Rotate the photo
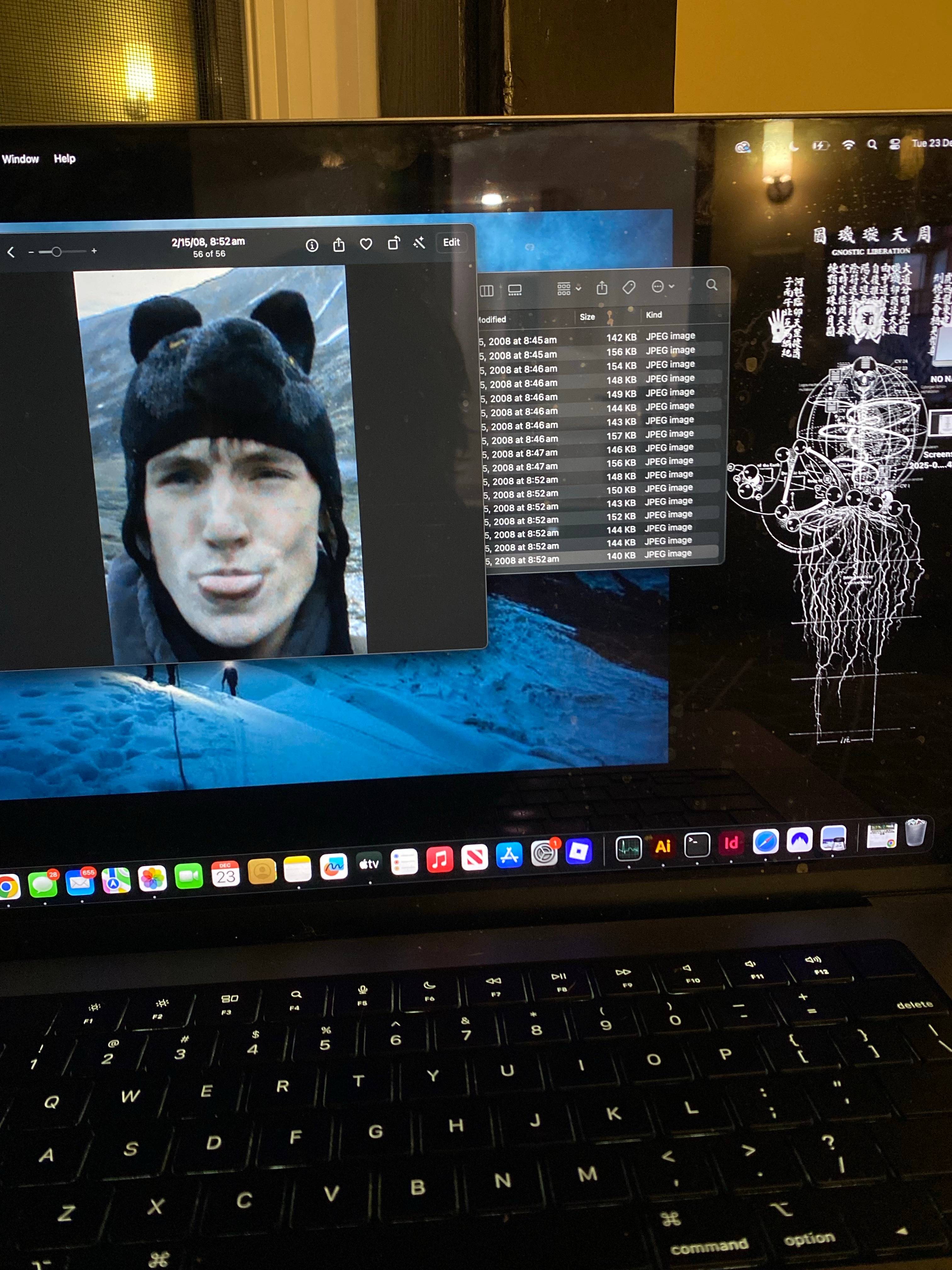952x1270 pixels. pos(393,243)
